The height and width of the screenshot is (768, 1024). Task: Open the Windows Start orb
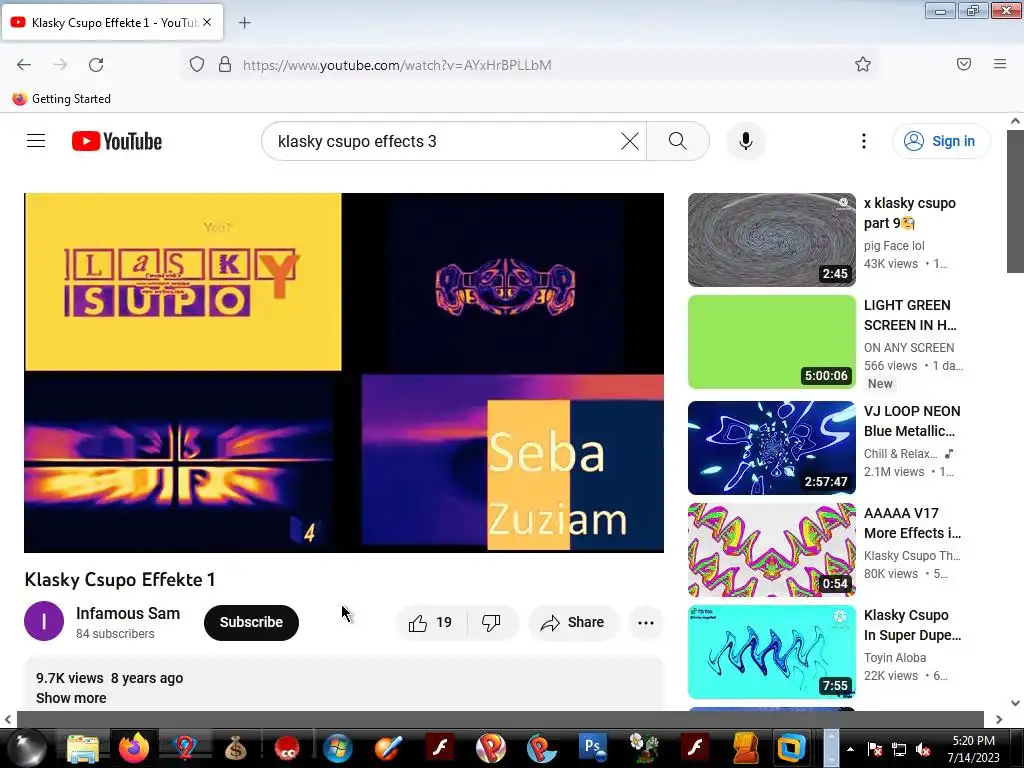(26, 748)
